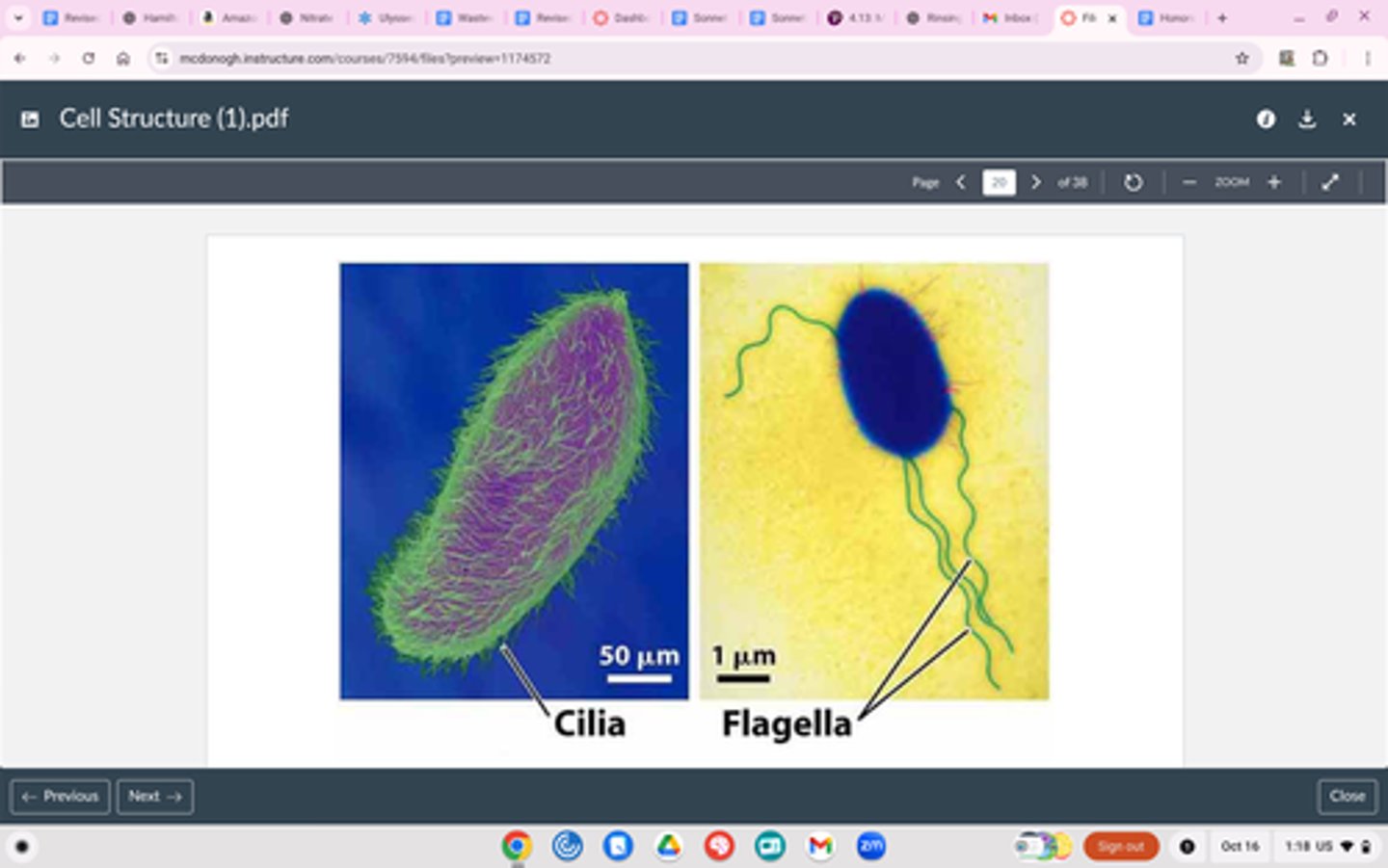The height and width of the screenshot is (868, 1388).
Task: Click the Close button at bottom
Action: pyautogui.click(x=1347, y=797)
